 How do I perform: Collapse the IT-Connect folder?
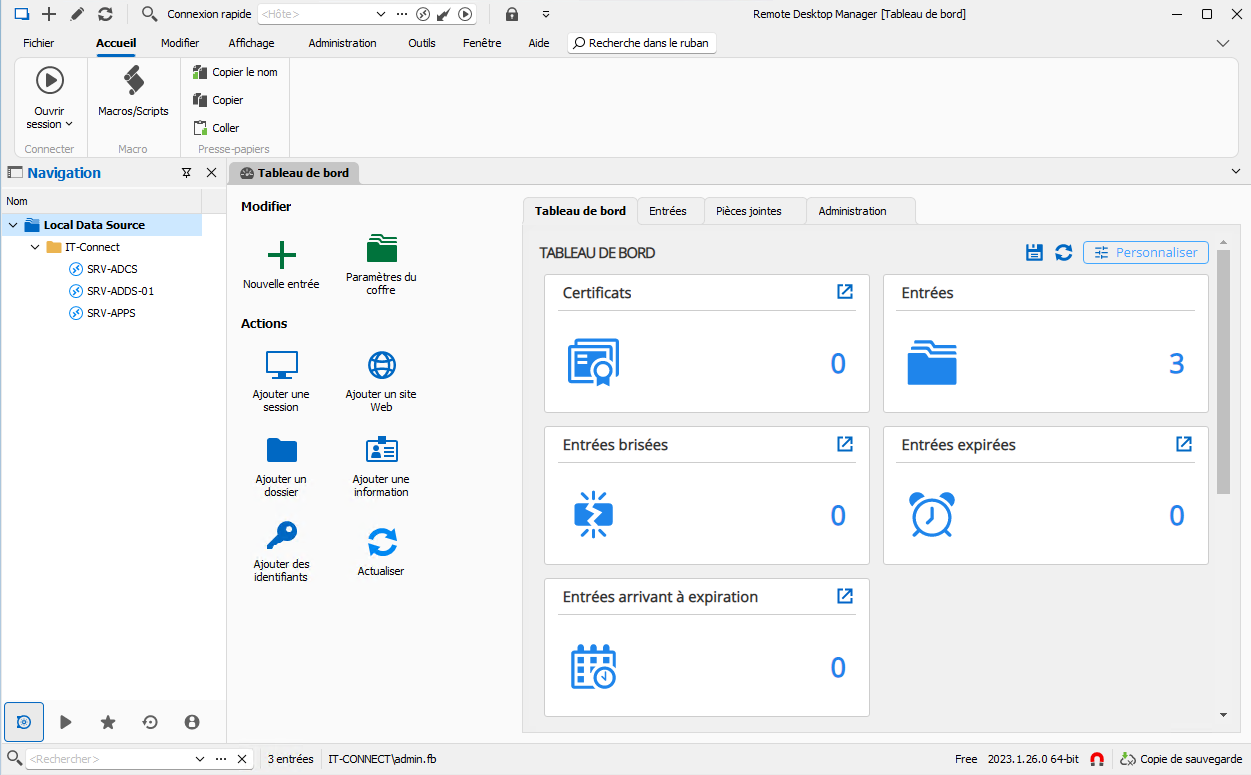click(35, 247)
